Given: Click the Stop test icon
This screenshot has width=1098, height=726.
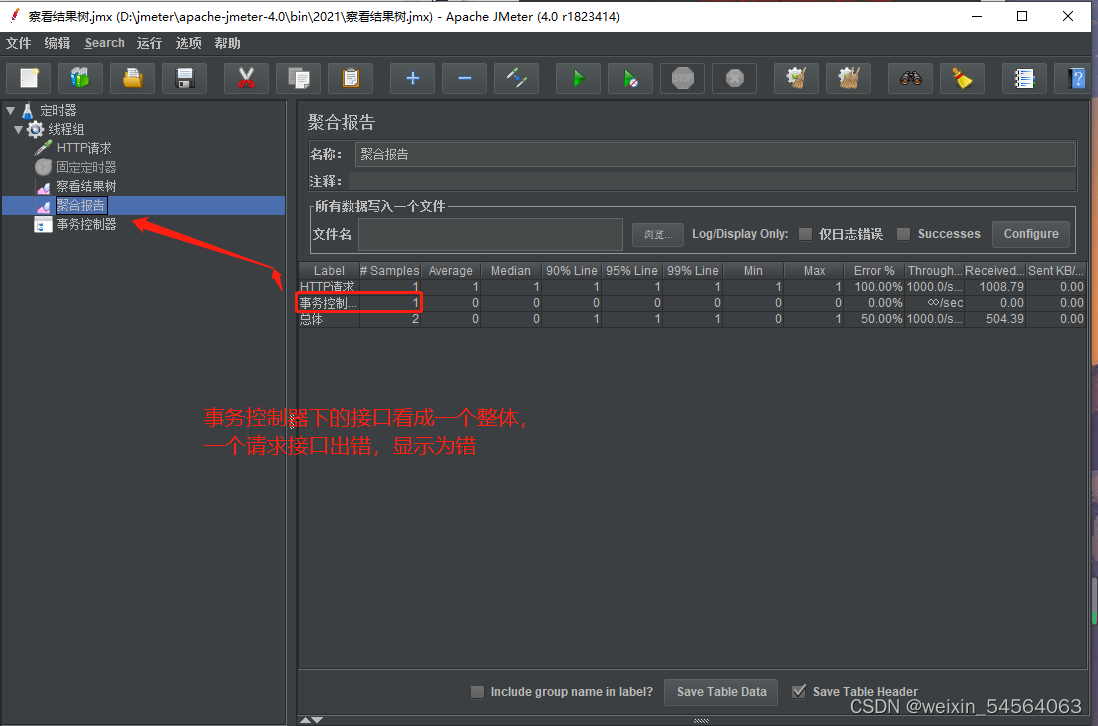Looking at the screenshot, I should pos(683,78).
